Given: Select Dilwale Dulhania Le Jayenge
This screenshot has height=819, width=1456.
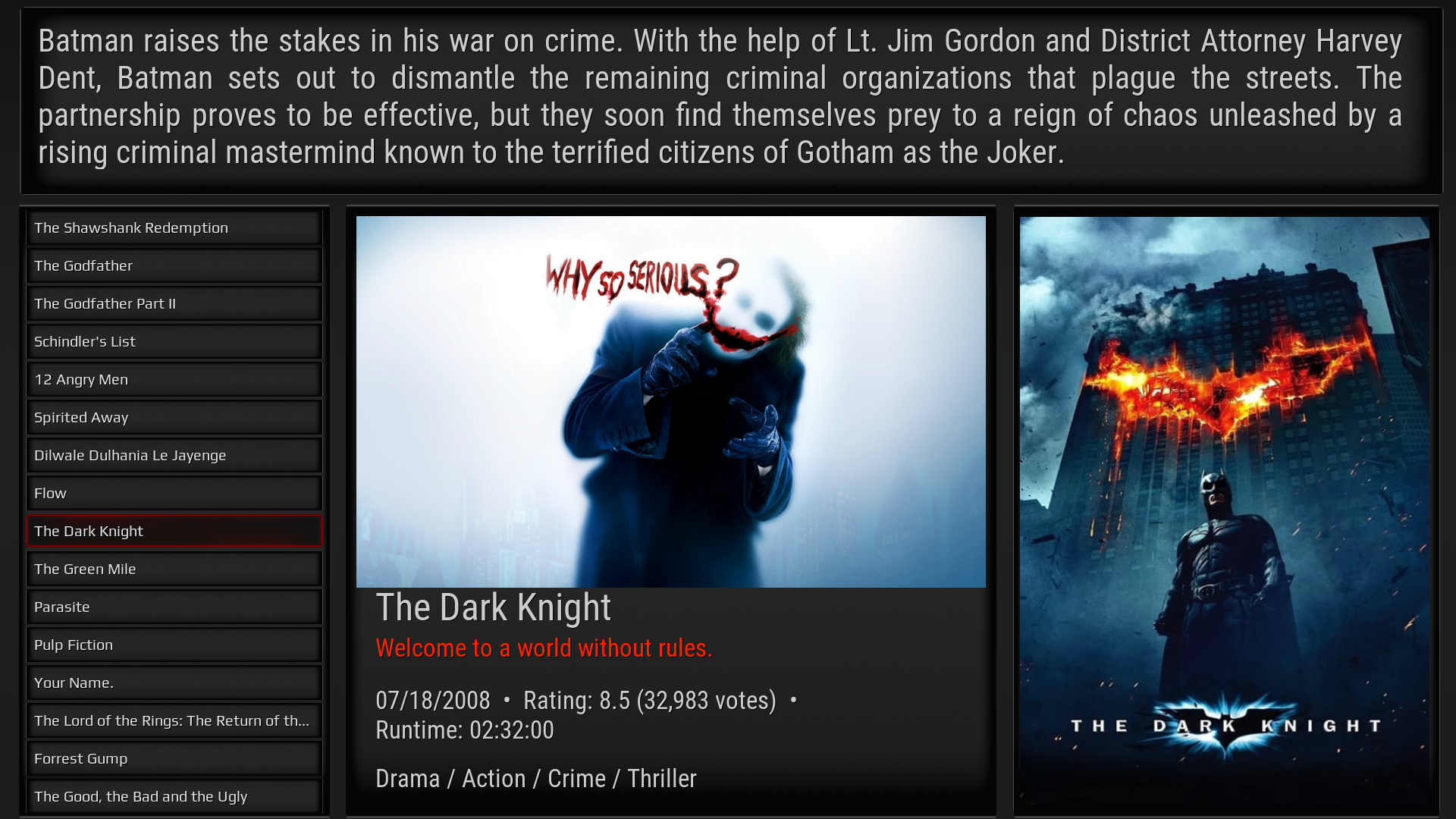Looking at the screenshot, I should 174,455.
